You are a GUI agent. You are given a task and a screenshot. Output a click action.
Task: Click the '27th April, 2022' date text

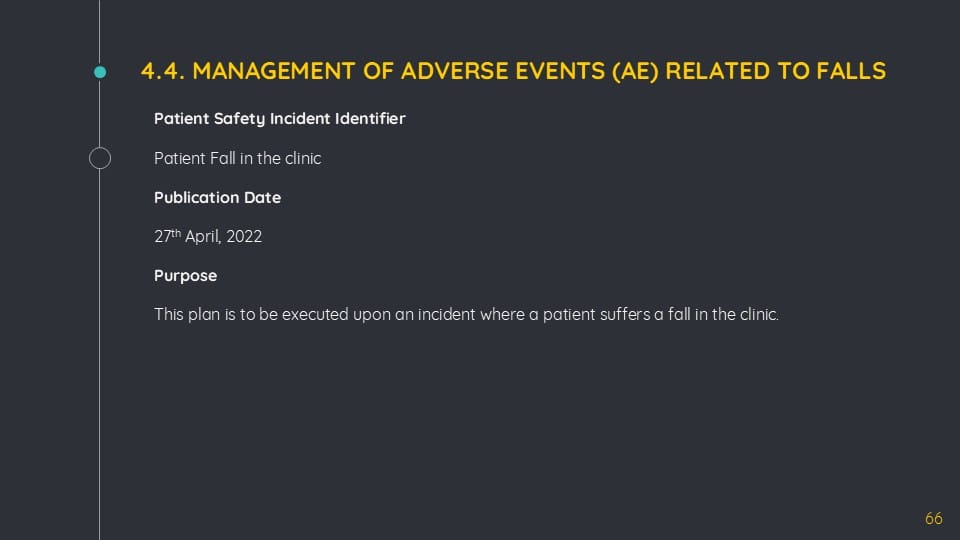[208, 236]
